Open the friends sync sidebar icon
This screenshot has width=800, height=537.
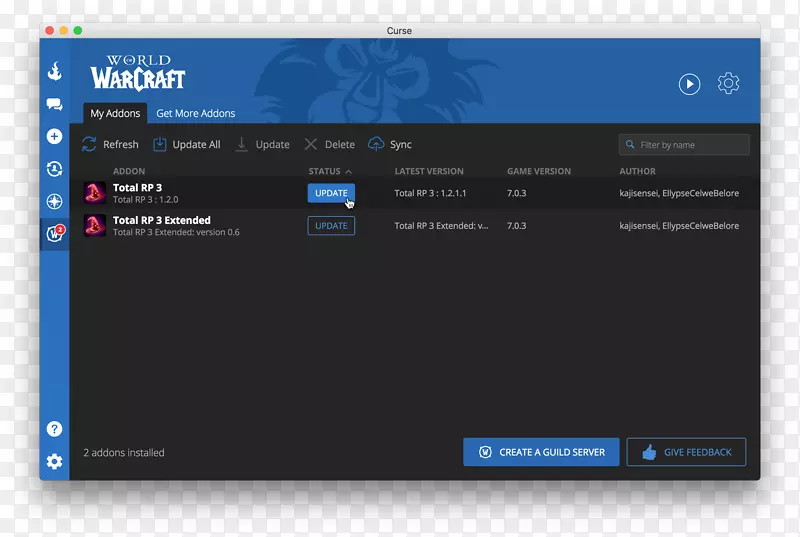pos(54,169)
